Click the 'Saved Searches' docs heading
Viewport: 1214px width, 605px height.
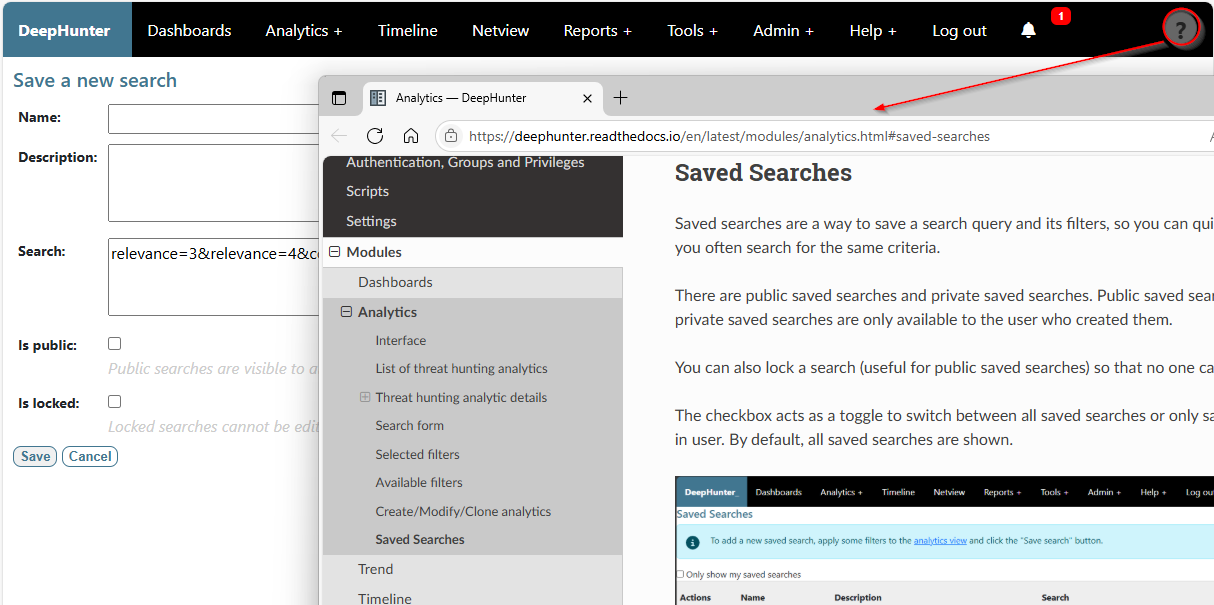[763, 173]
